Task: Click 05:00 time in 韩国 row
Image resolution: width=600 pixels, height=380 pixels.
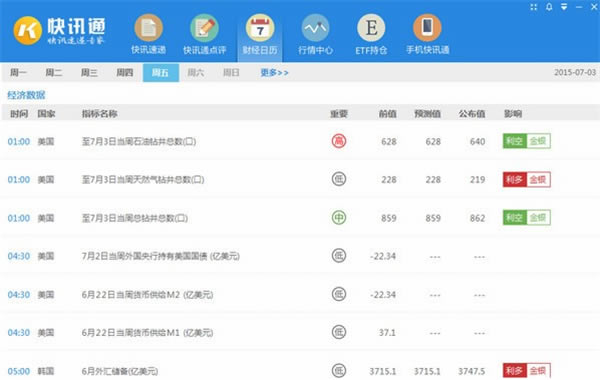Action: point(19,371)
